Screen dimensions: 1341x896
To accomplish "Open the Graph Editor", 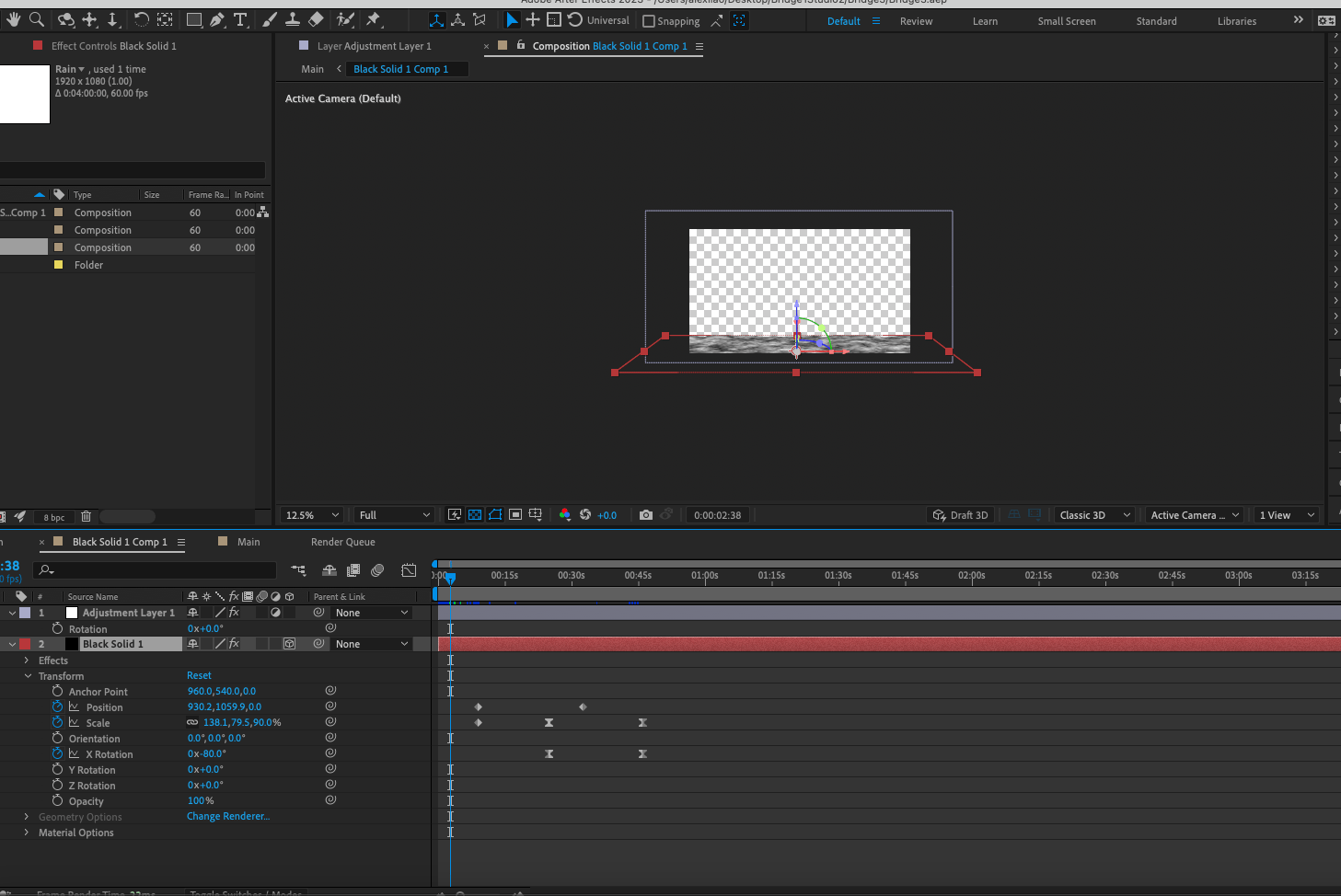I will tap(409, 570).
